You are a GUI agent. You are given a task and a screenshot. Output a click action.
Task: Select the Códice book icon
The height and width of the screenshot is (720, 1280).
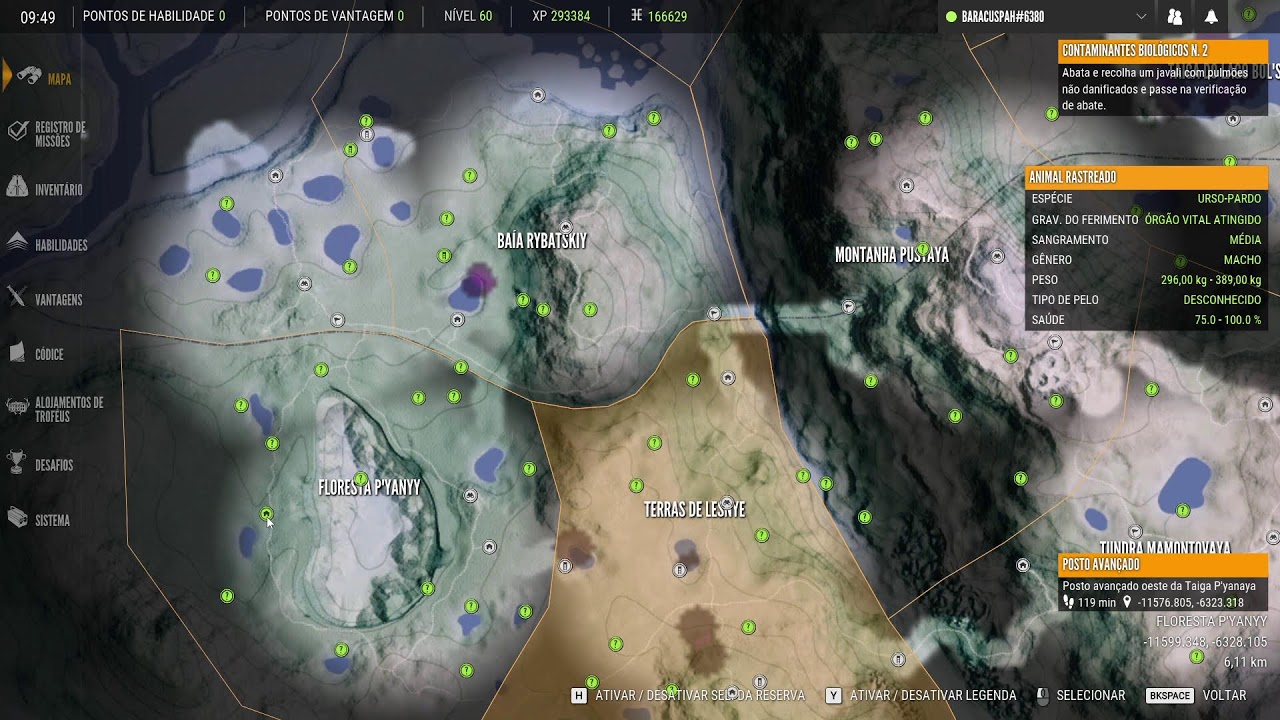[16, 353]
